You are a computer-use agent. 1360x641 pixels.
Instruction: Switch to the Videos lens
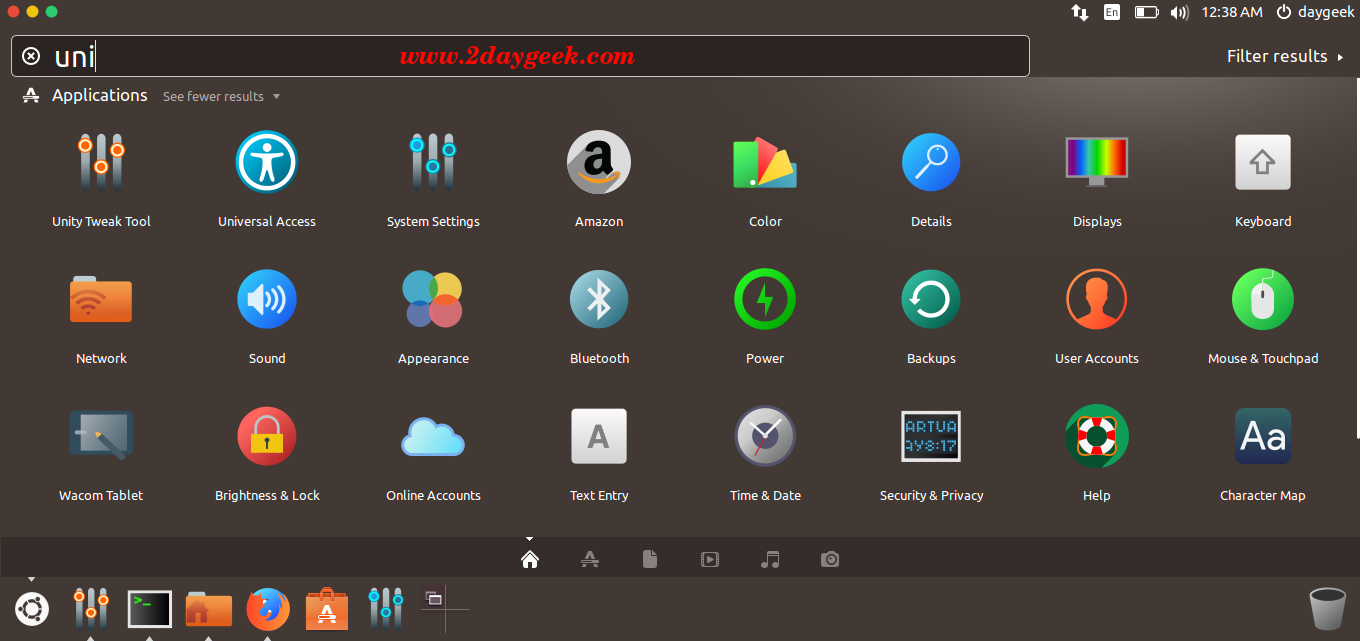pos(710,559)
